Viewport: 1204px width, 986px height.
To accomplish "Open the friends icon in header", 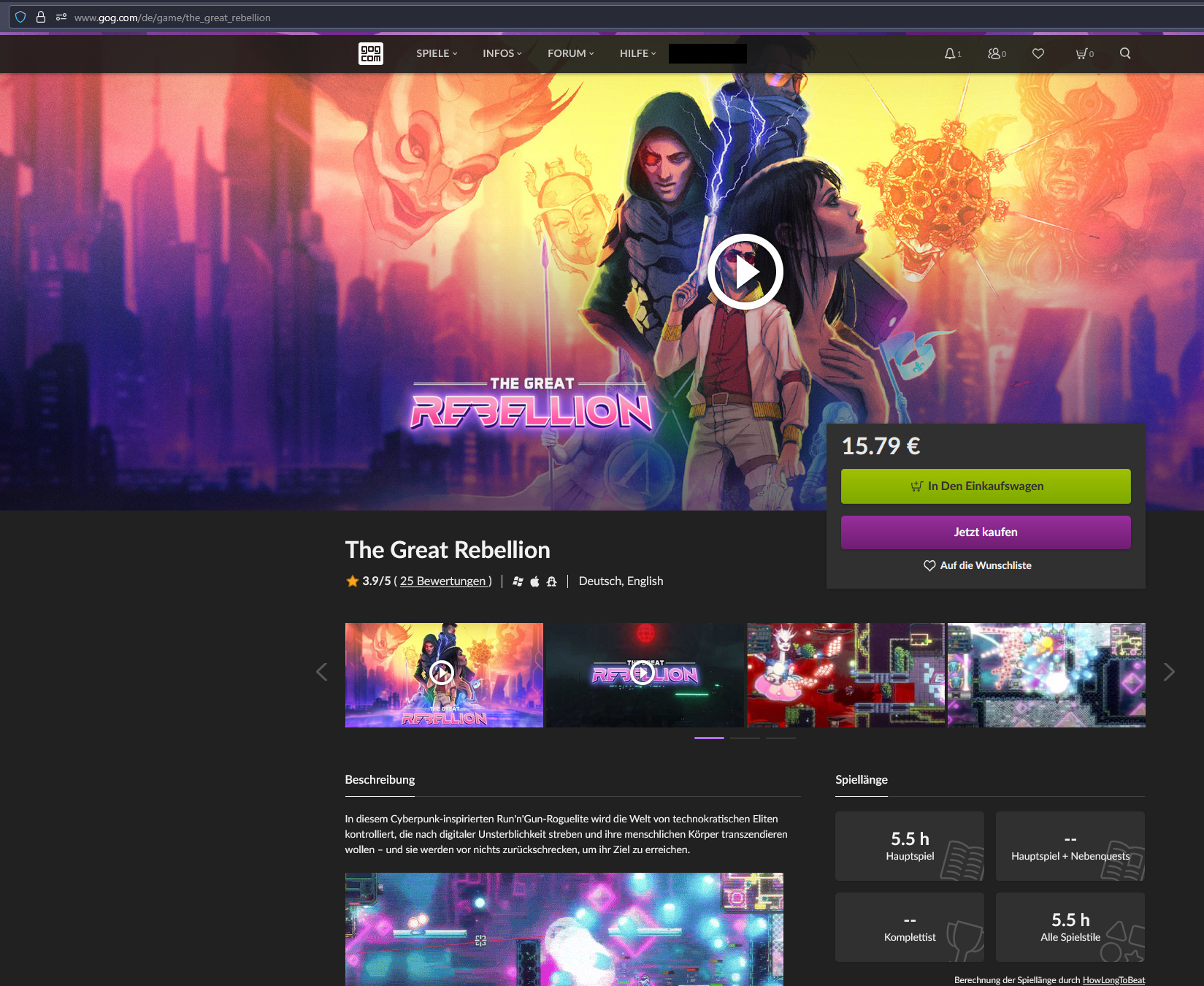I will tap(997, 53).
